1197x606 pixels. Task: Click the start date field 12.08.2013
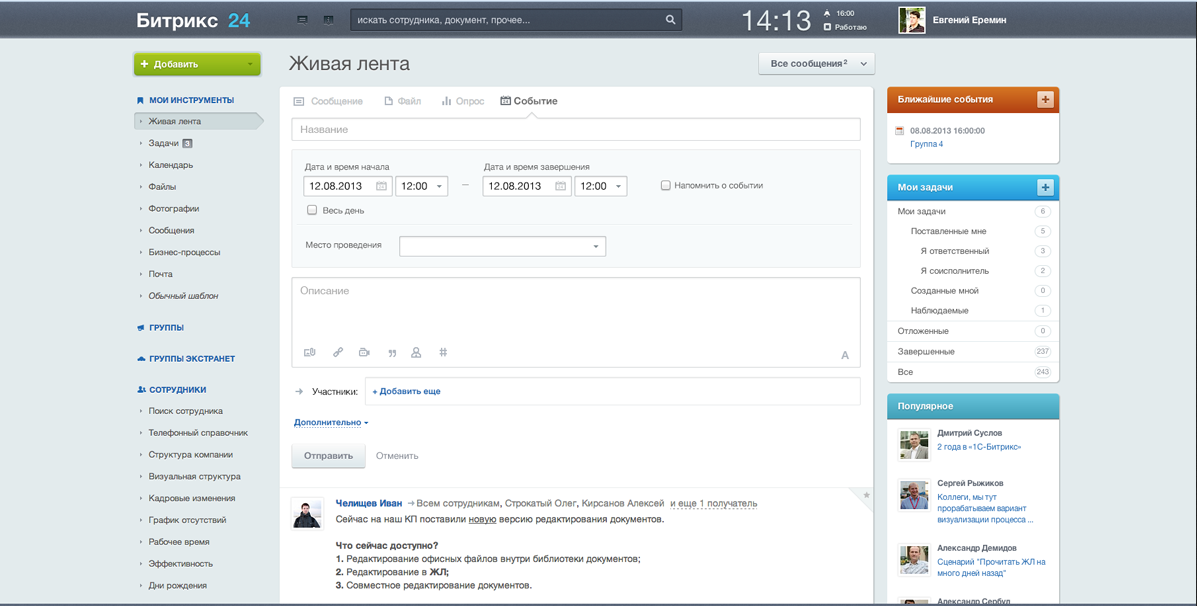point(347,186)
